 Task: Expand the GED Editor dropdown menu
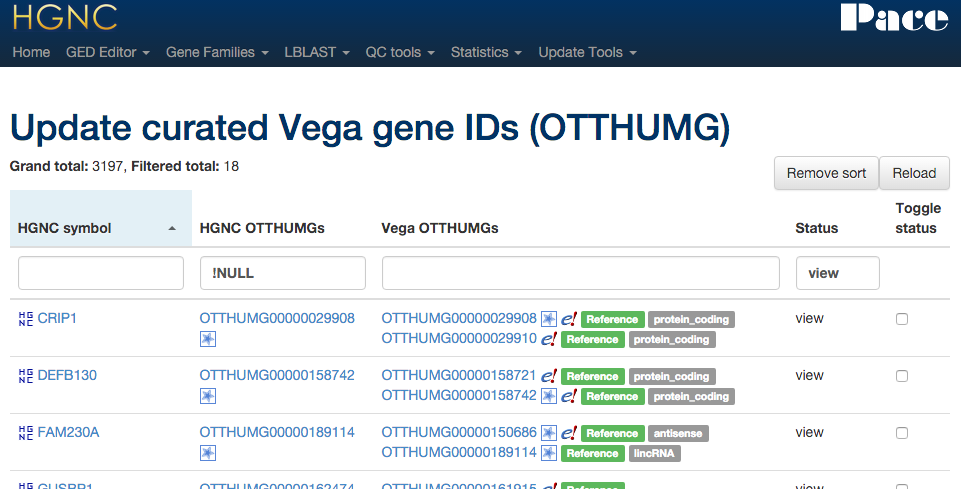[x=107, y=52]
